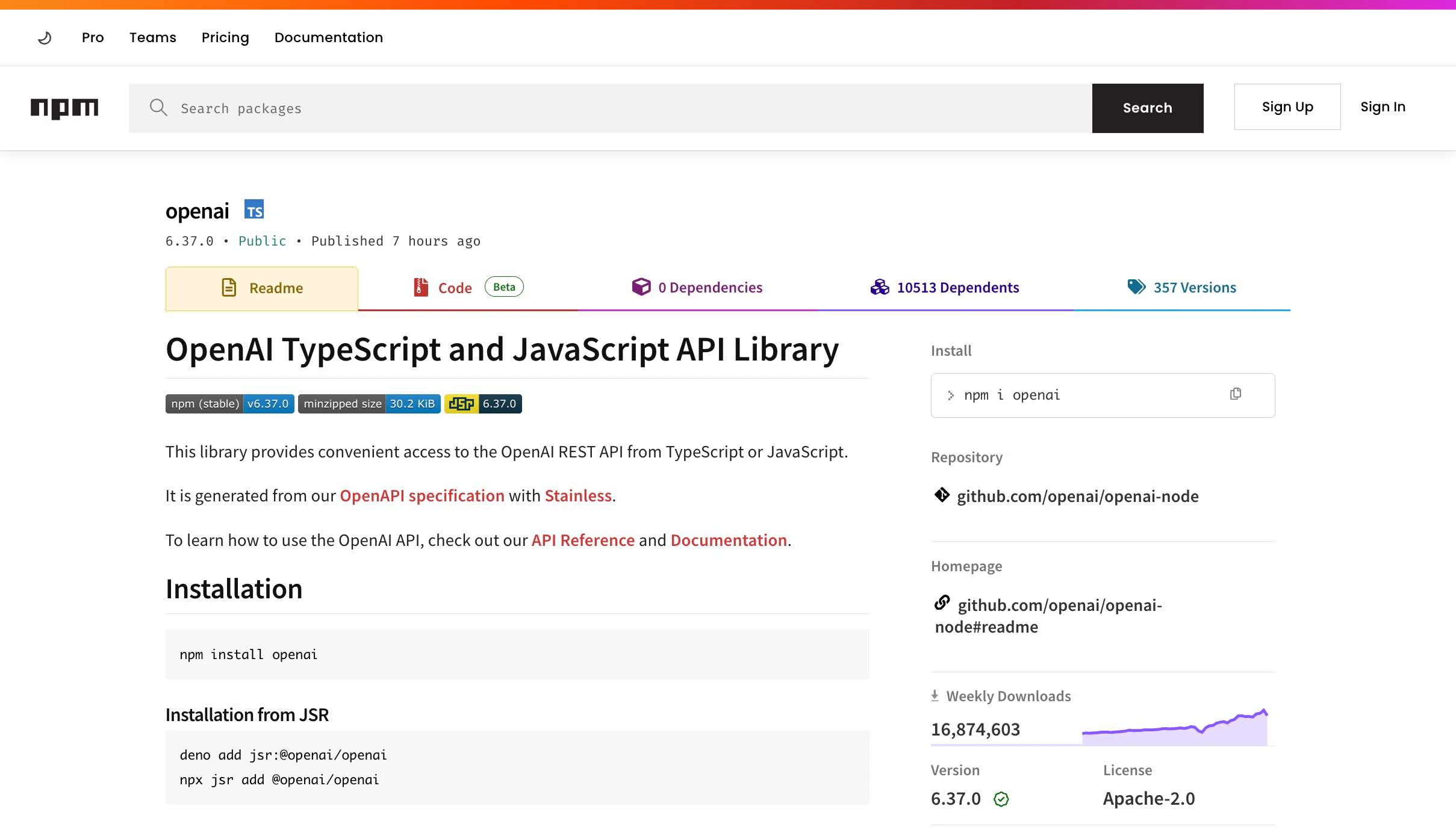1456x827 pixels.
Task: Click the Versions tags icon
Action: point(1136,287)
